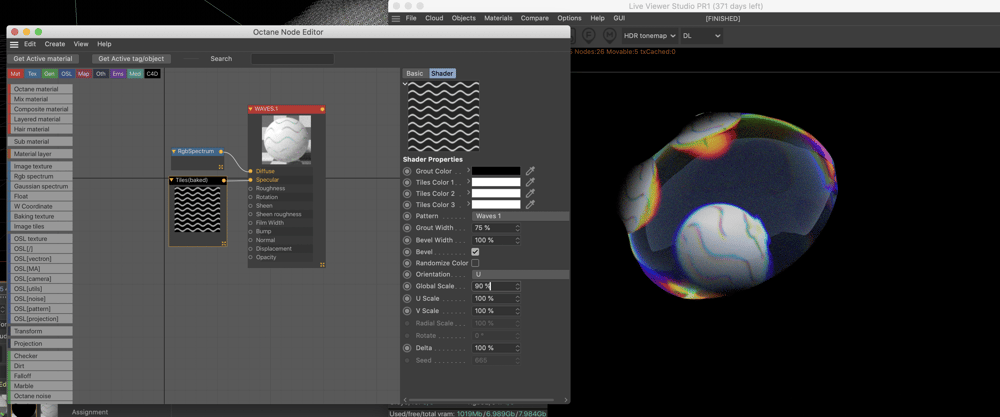Collapse the Tiles(baked) node triangle

pyautogui.click(x=172, y=180)
